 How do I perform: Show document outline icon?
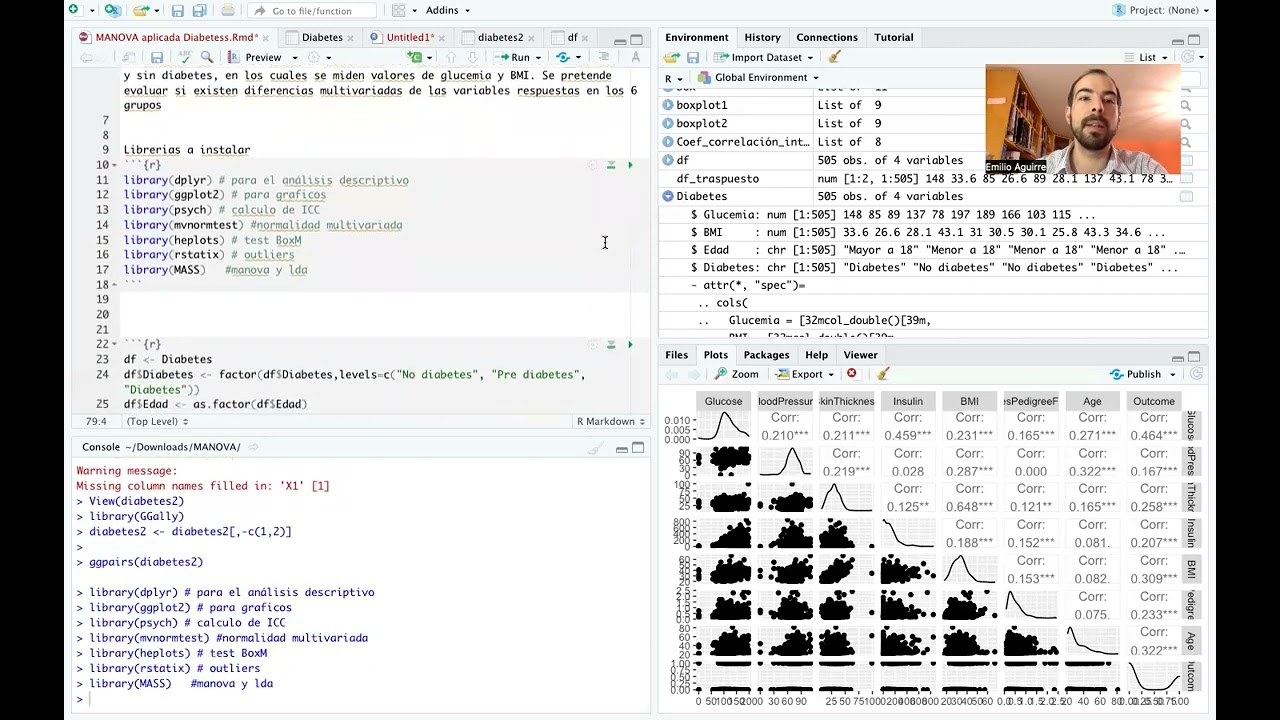click(603, 57)
